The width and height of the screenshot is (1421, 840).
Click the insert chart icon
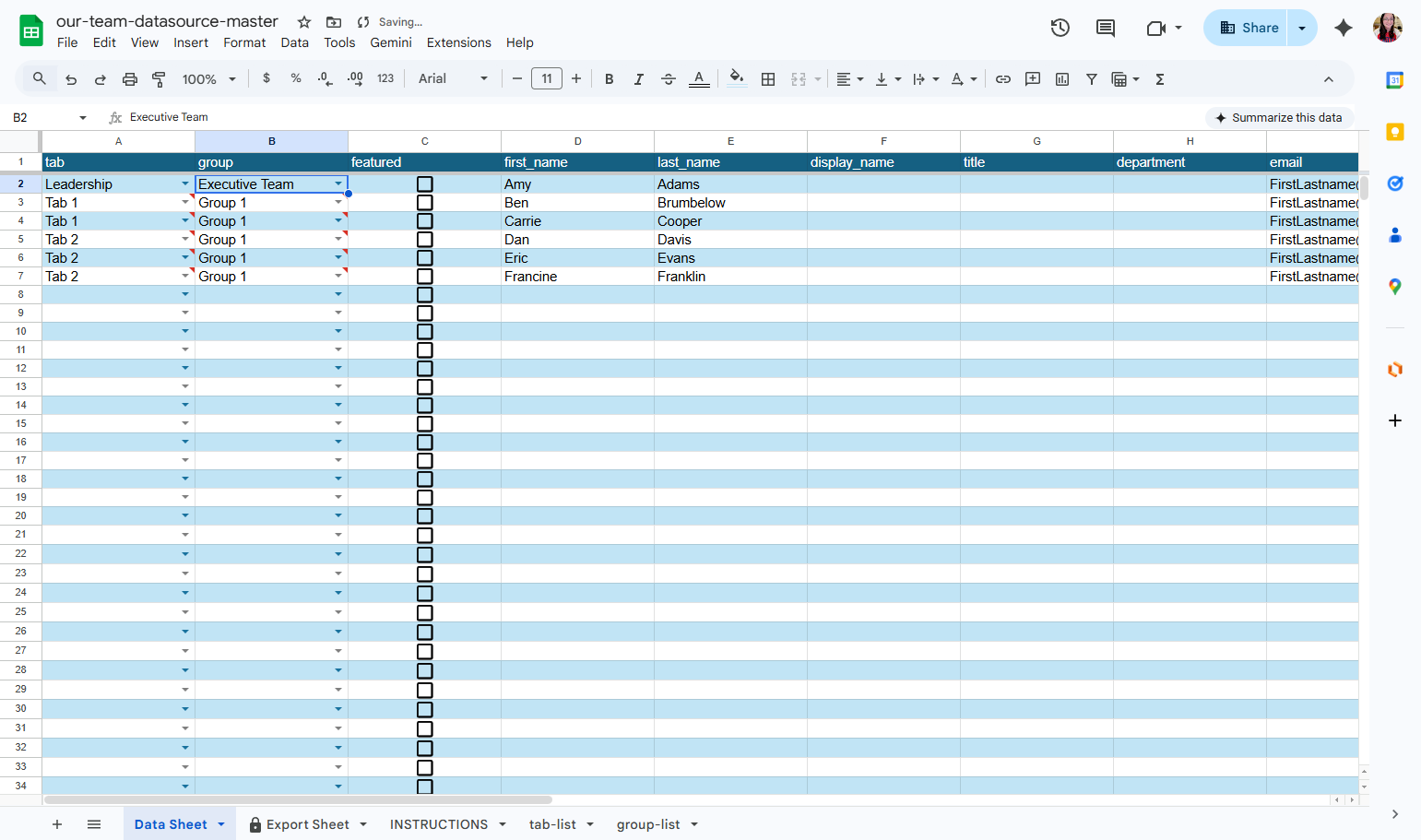tap(1062, 79)
